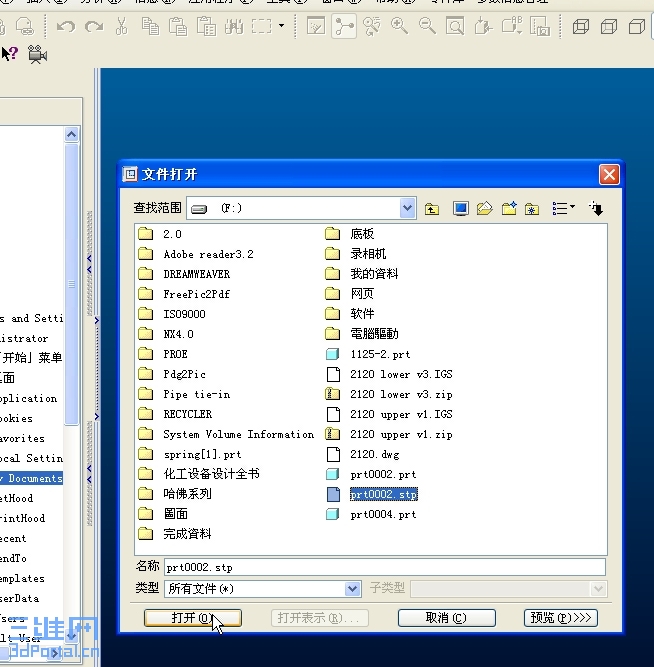Select the Pipe tie-in folder
654x667 pixels.
coord(197,394)
